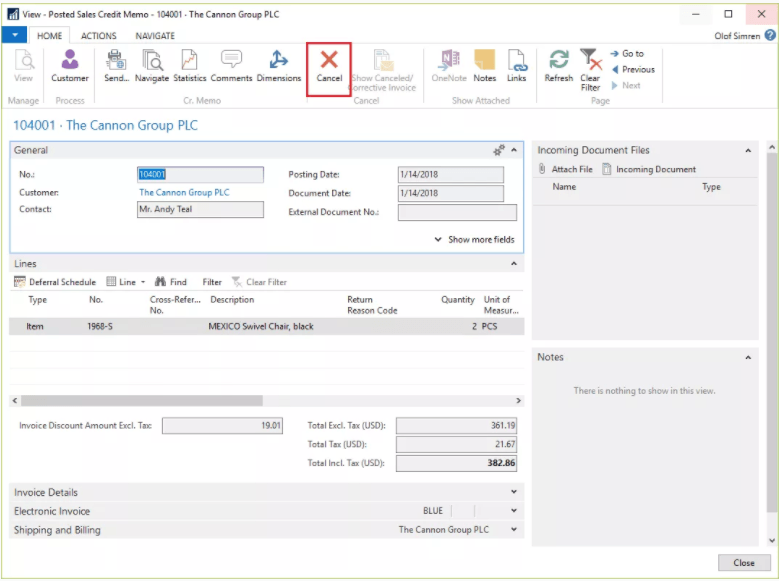
Task: Collapse the Notes pane
Action: pos(748,357)
